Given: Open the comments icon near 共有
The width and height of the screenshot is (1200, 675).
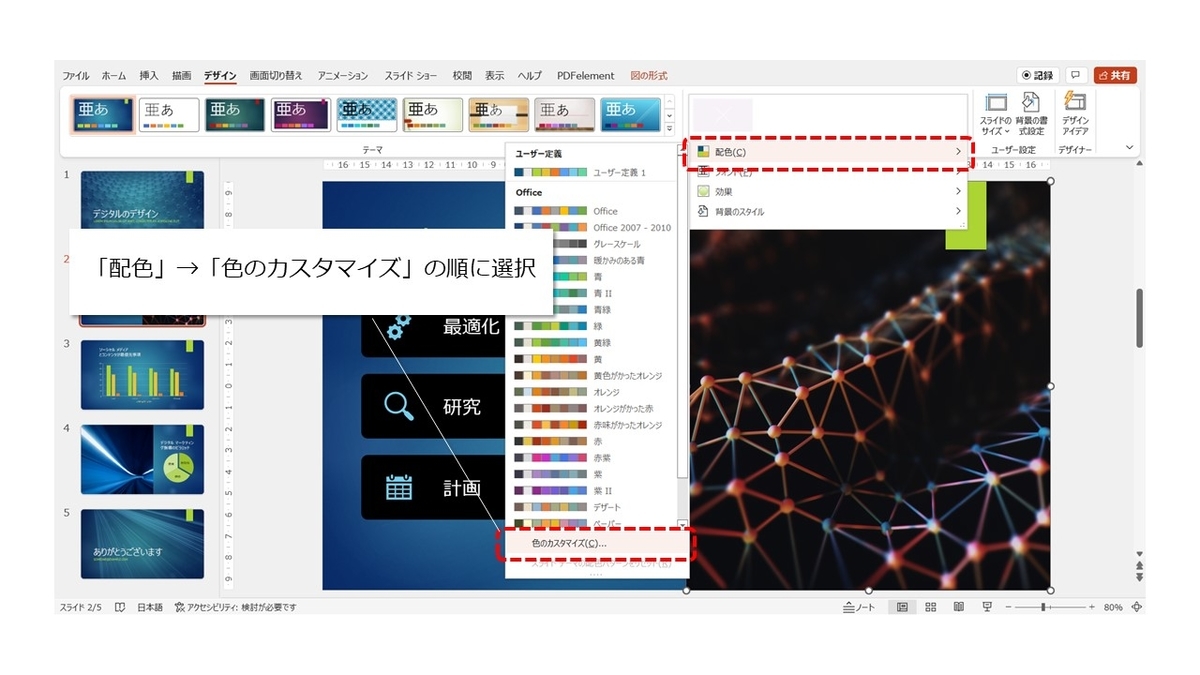Looking at the screenshot, I should [1076, 75].
